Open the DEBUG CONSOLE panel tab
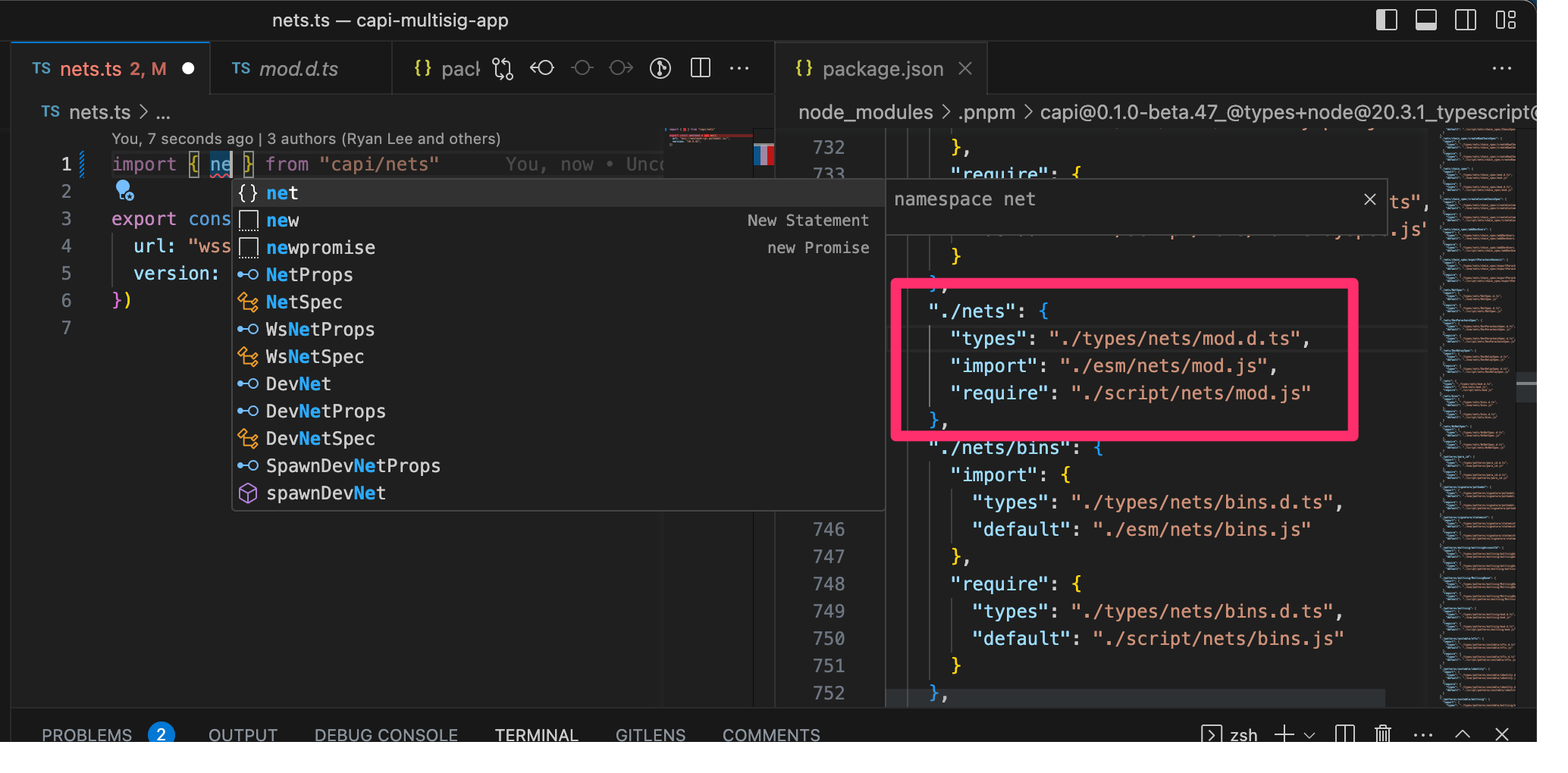Viewport: 1568px width, 773px height. [386, 734]
